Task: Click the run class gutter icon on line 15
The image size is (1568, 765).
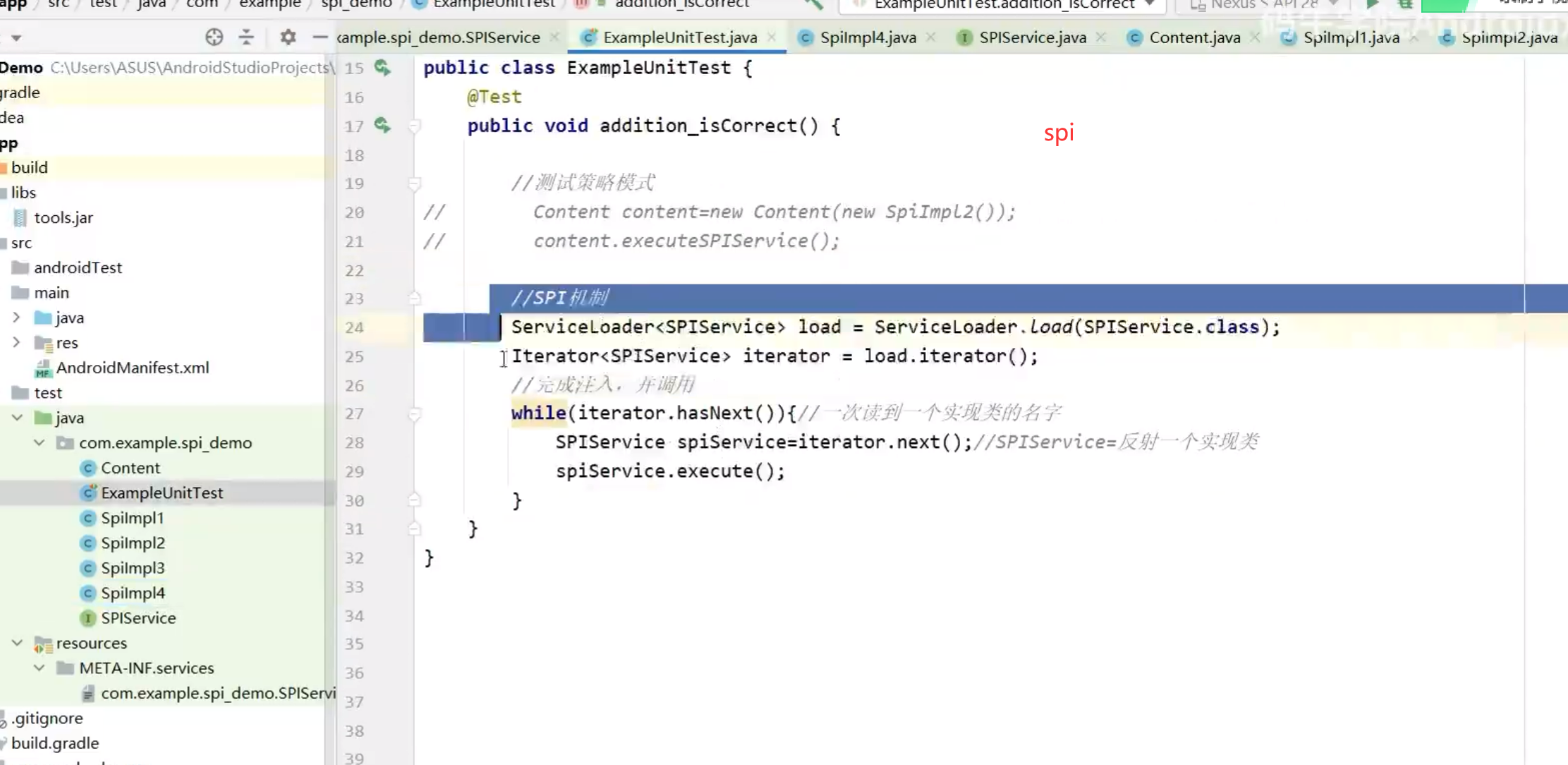Action: click(x=382, y=67)
